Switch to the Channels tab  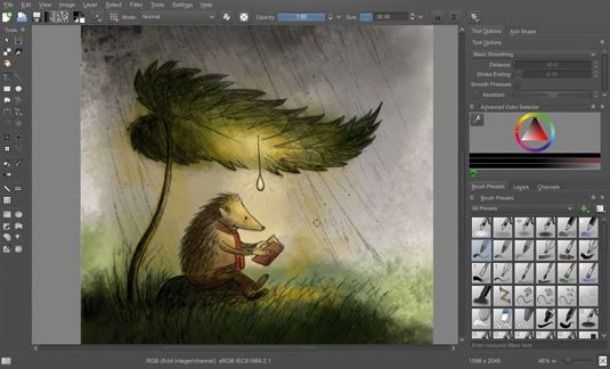(x=548, y=187)
